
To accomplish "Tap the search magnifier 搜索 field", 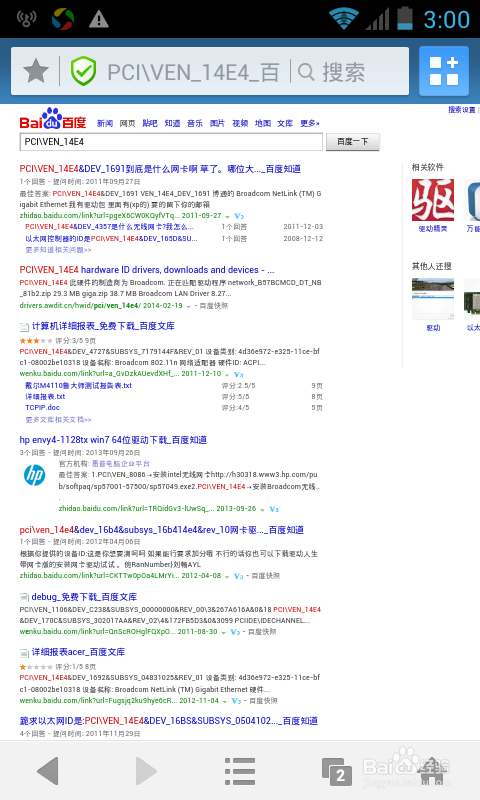I will 332,72.
